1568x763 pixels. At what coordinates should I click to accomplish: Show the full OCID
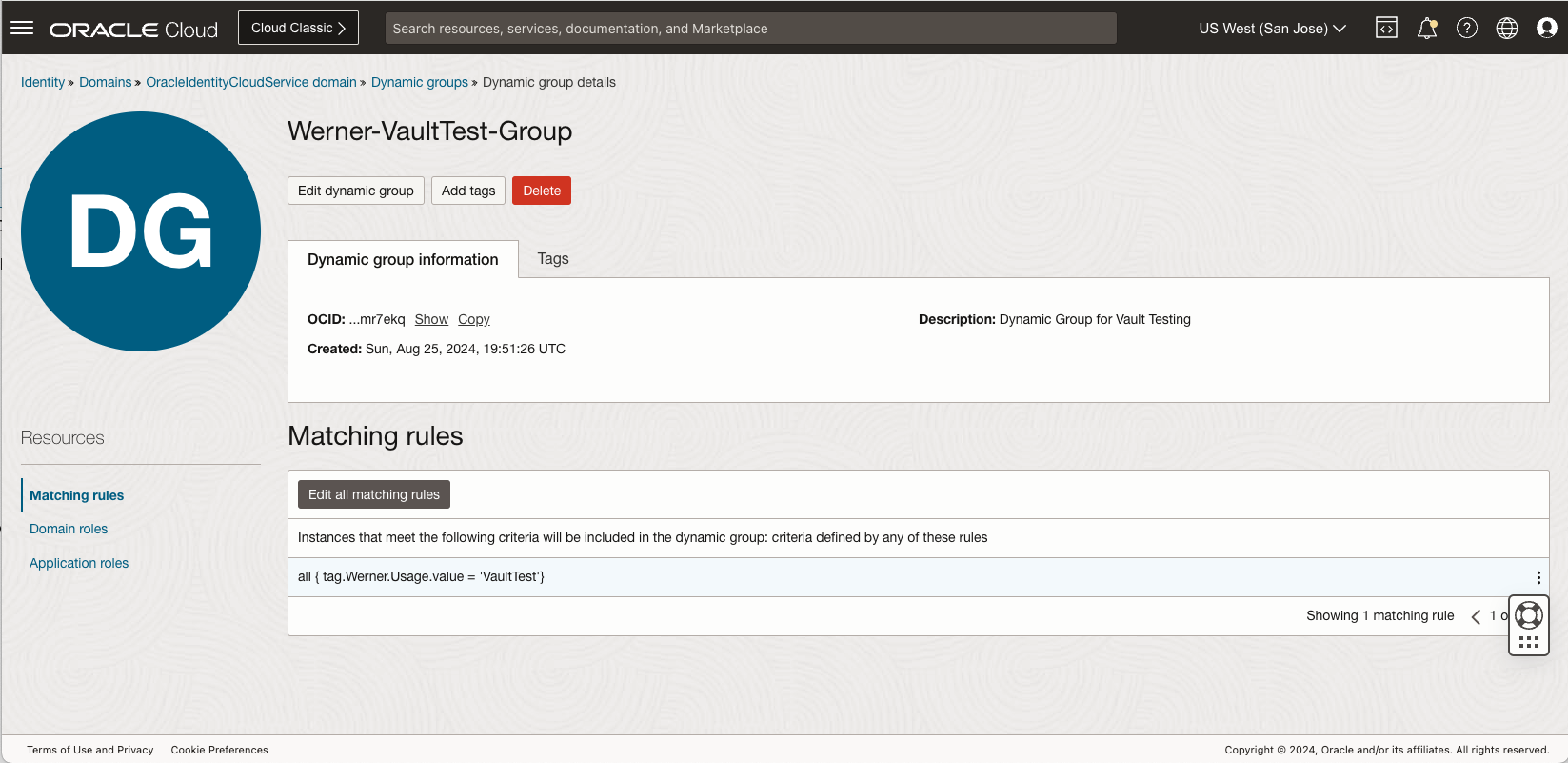(x=431, y=319)
